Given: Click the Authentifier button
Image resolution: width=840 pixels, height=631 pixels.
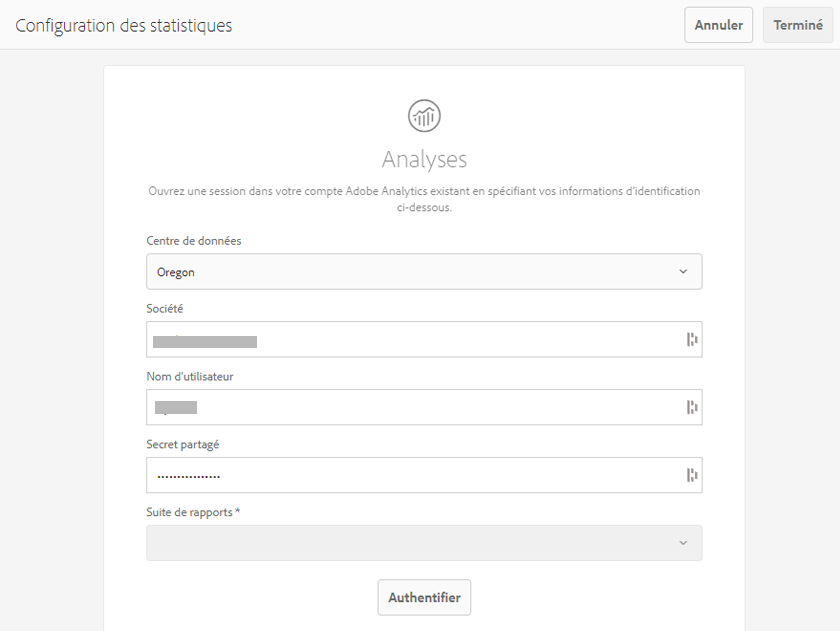Looking at the screenshot, I should click(424, 597).
